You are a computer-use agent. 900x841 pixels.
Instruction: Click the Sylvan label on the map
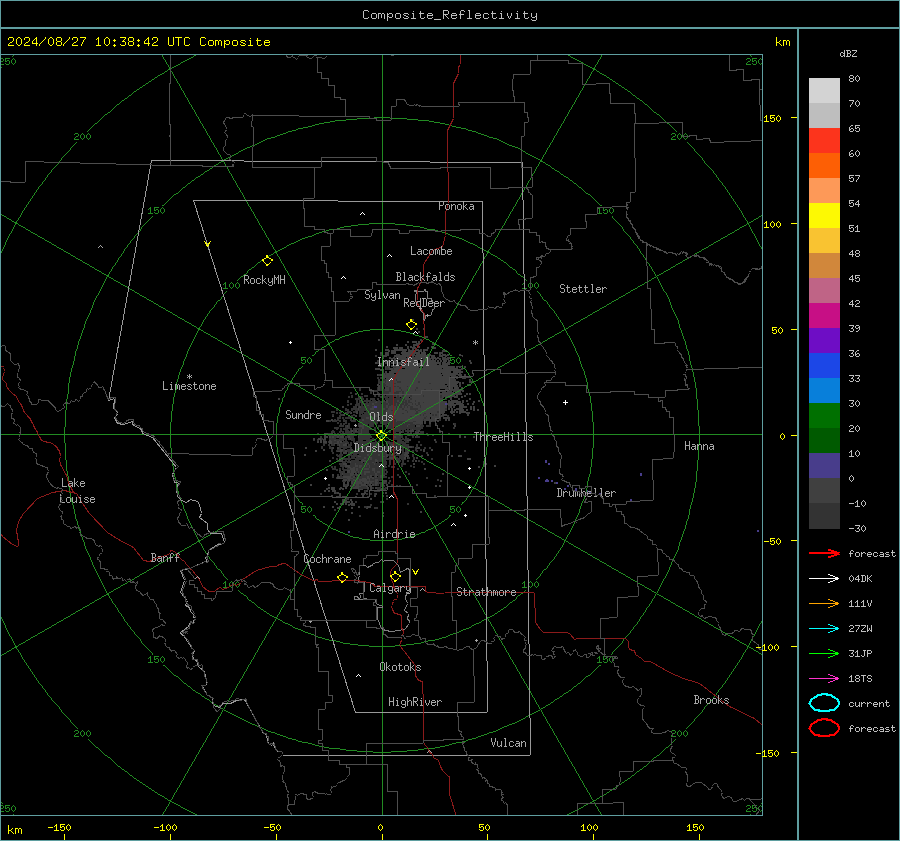tap(382, 295)
